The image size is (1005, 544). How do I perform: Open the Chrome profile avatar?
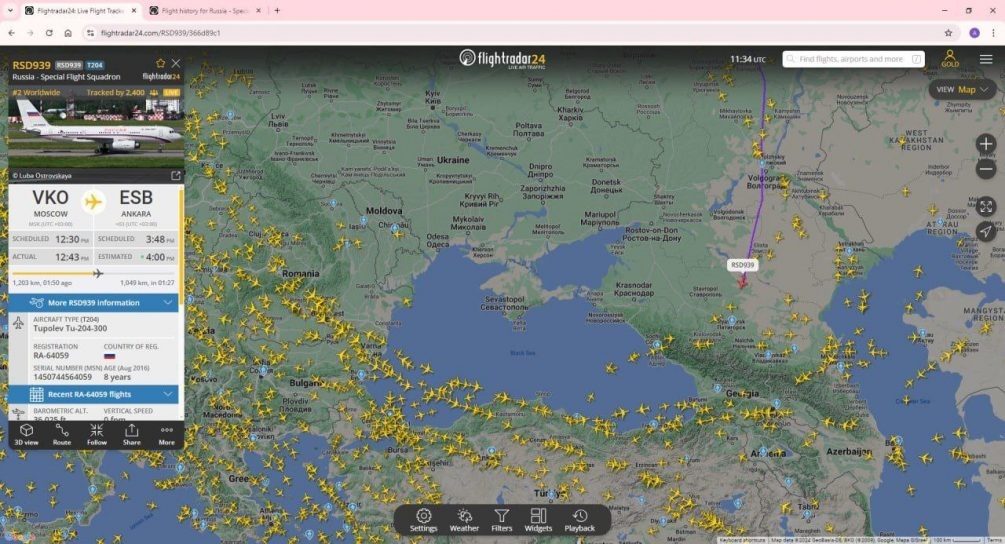pos(974,33)
